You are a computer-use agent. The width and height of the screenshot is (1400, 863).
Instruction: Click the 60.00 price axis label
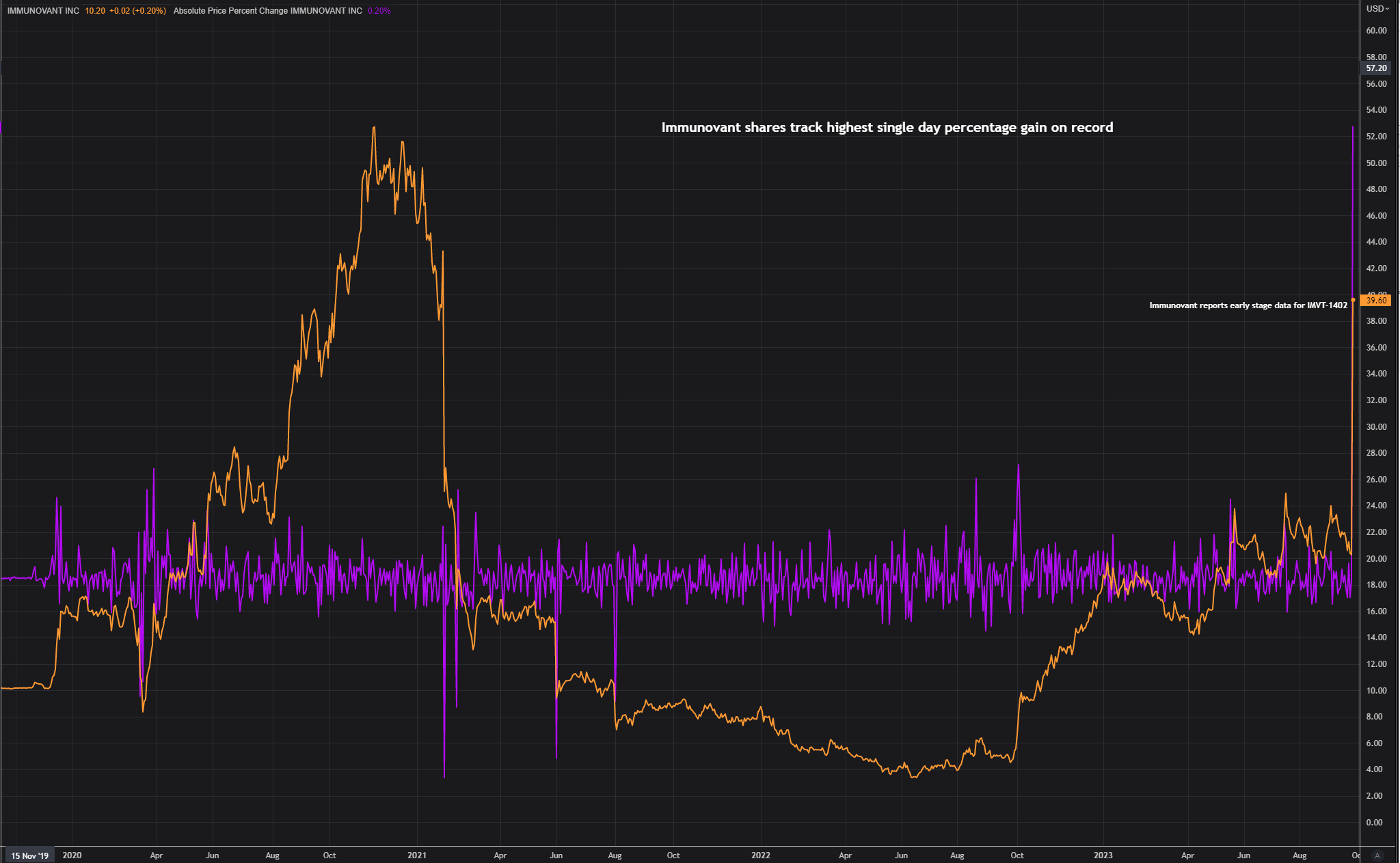[x=1376, y=31]
